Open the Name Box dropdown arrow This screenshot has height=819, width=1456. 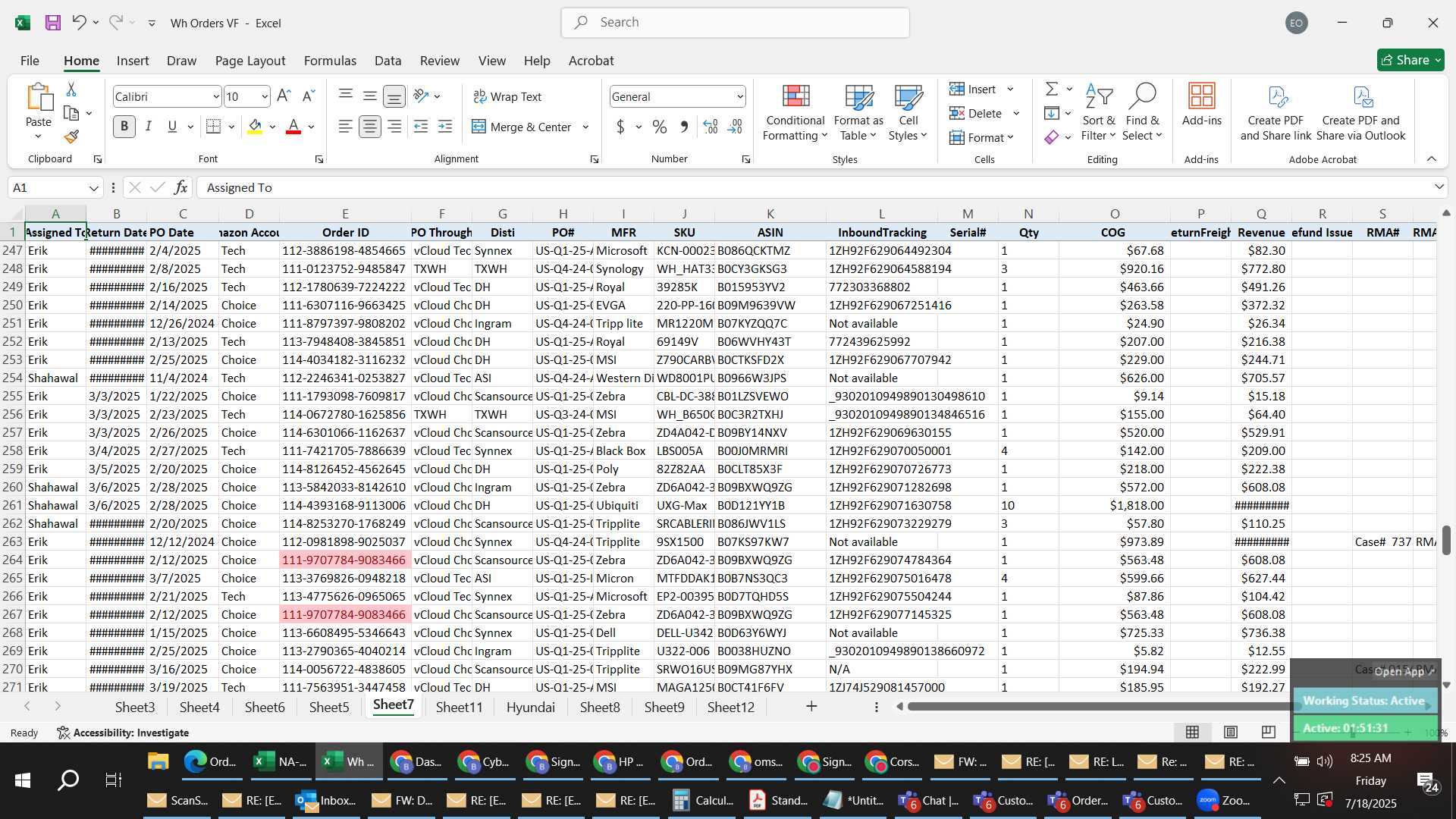click(x=93, y=188)
